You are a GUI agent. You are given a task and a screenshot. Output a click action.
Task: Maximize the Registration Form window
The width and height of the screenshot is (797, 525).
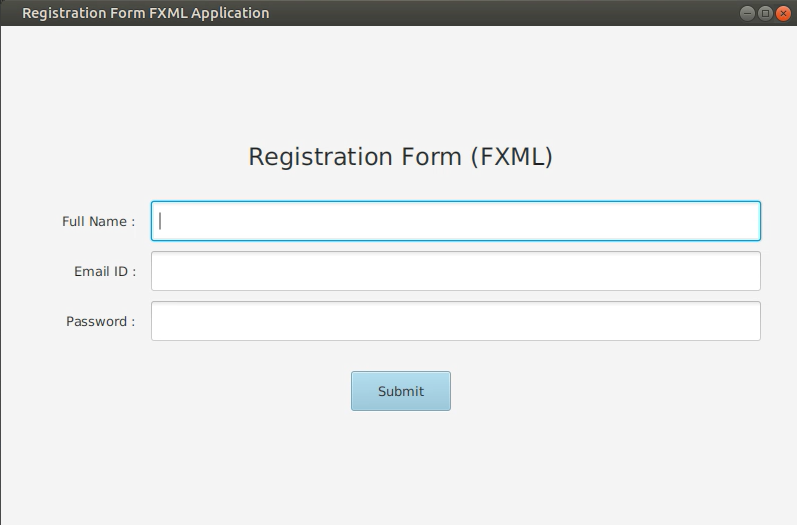point(765,13)
